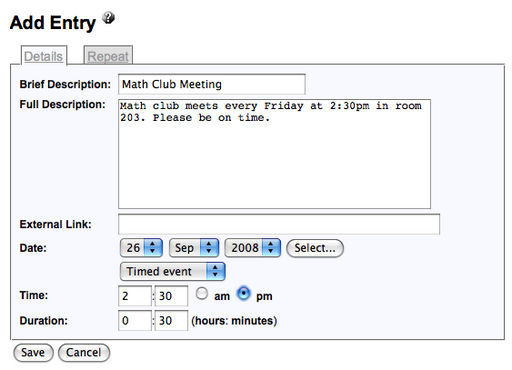Select the pm radio button

(x=244, y=294)
